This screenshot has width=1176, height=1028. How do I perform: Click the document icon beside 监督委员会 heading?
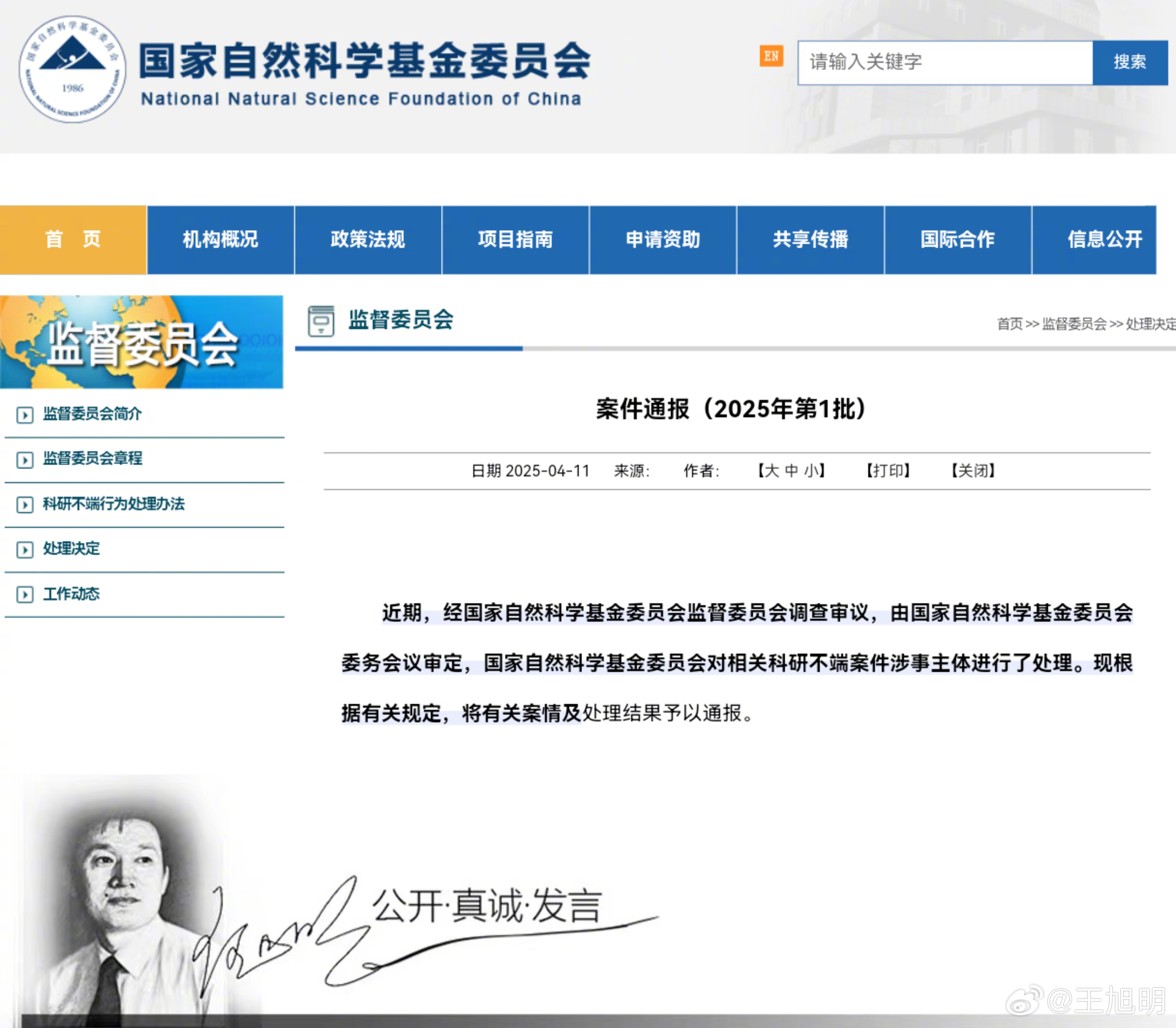click(320, 321)
